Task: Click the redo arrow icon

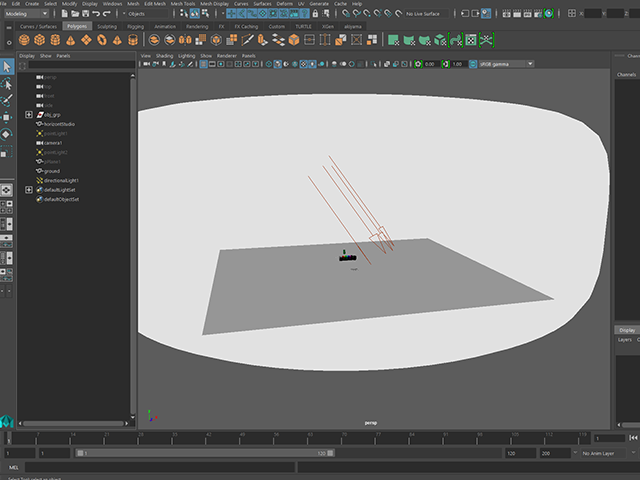Action: [x=107, y=13]
